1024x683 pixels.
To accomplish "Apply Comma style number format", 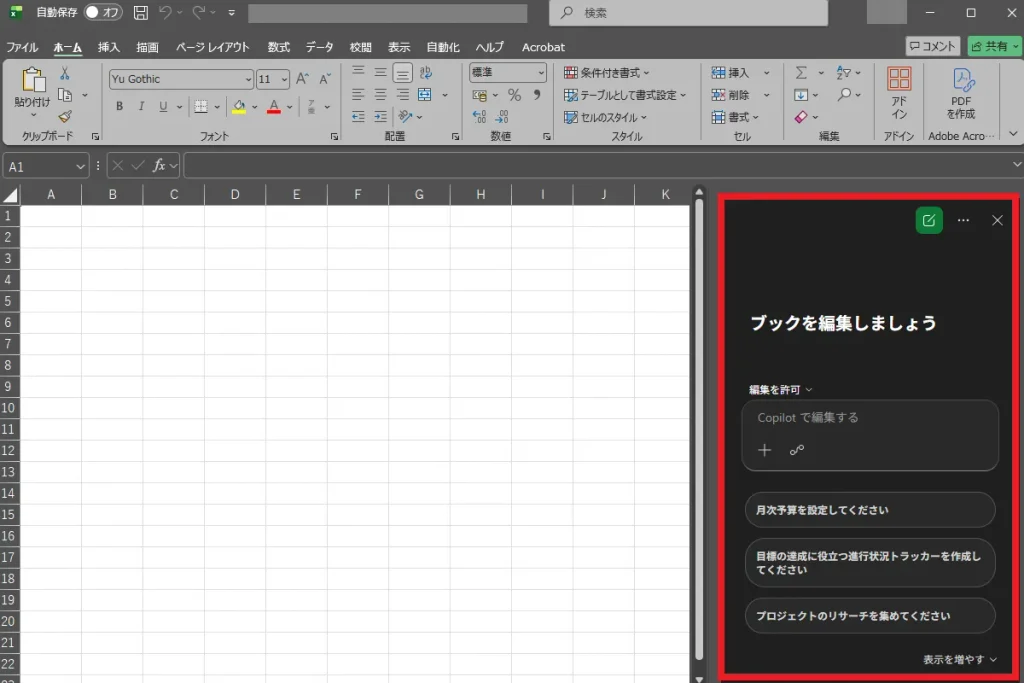I will (x=537, y=95).
